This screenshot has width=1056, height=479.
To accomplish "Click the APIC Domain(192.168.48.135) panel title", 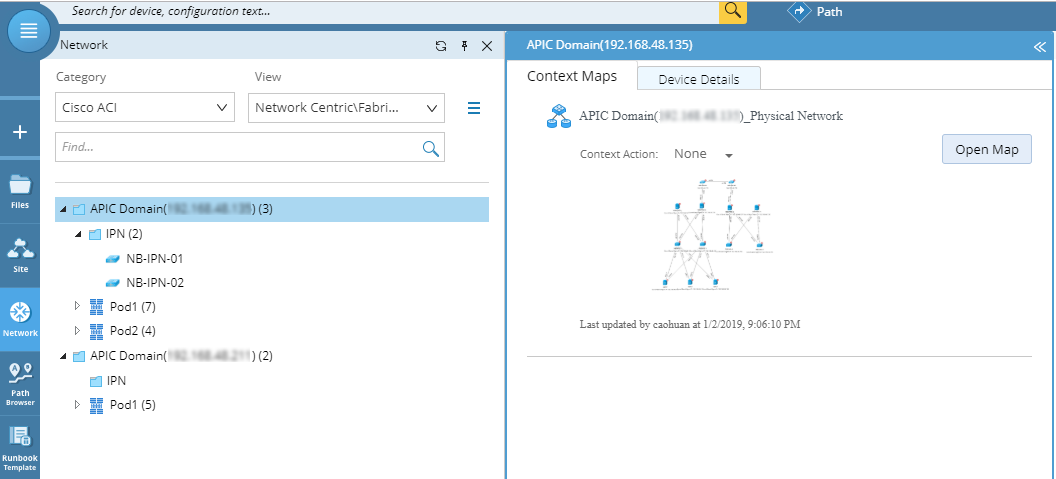I will (609, 46).
